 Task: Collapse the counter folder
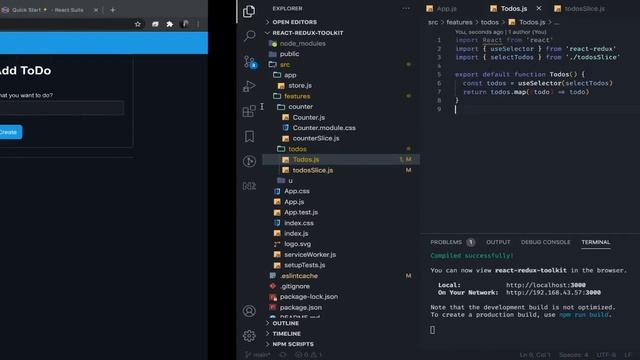point(300,107)
